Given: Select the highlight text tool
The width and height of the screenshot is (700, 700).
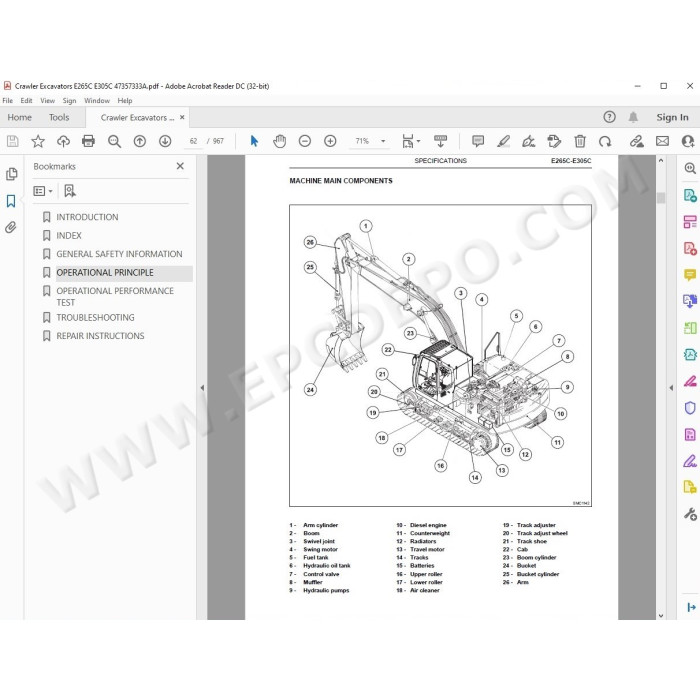Looking at the screenshot, I should (x=504, y=142).
